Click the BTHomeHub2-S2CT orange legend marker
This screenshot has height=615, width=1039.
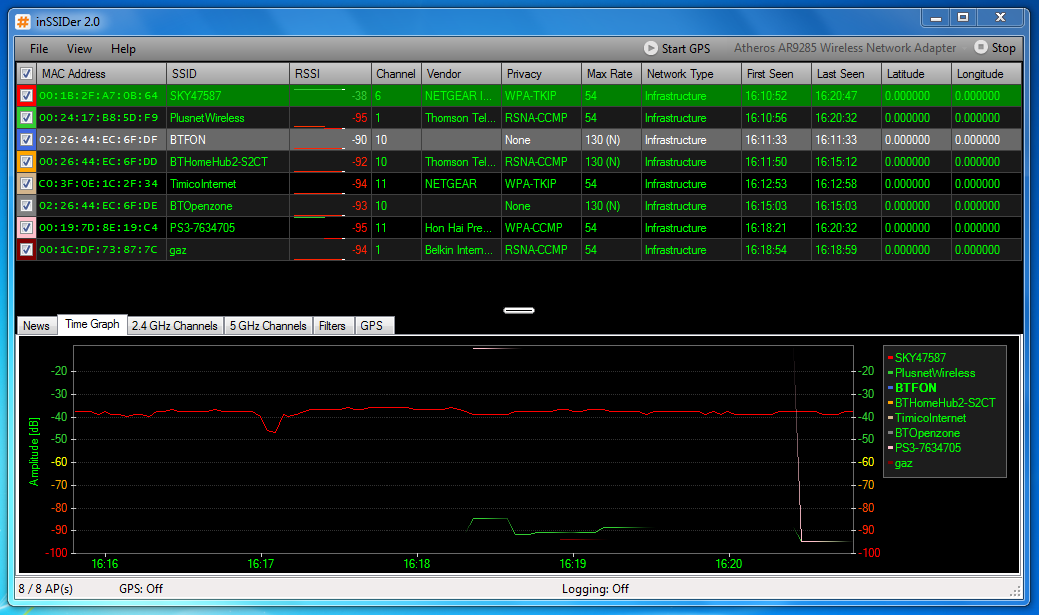click(x=891, y=403)
